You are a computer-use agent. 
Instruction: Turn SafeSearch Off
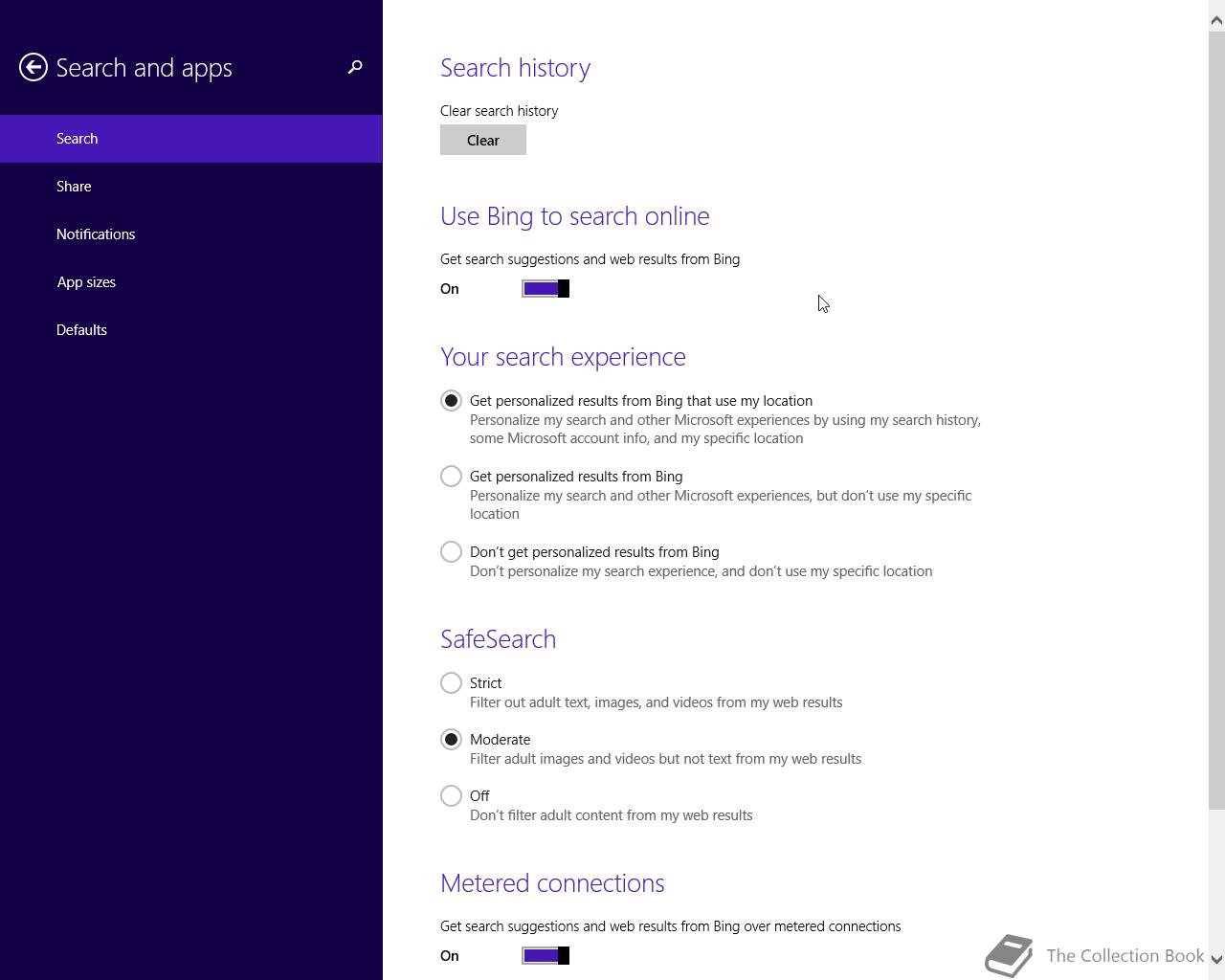tap(451, 796)
